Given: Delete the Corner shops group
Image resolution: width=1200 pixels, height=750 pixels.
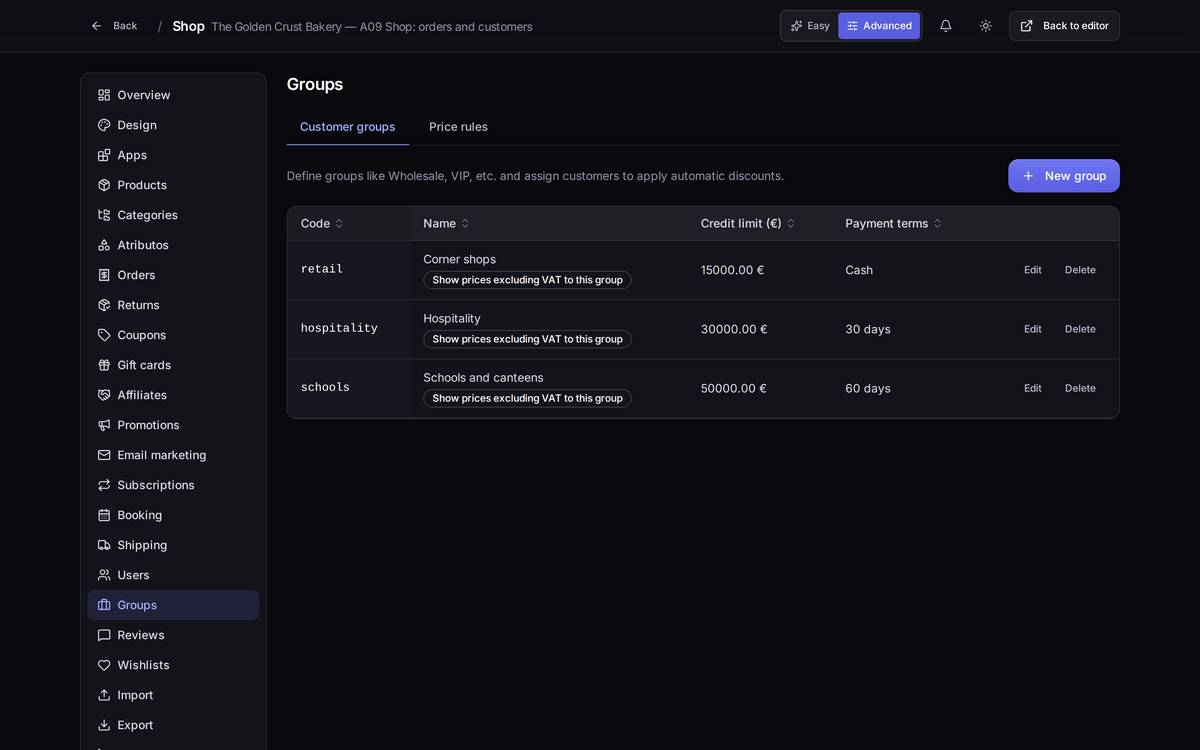Looking at the screenshot, I should 1080,270.
